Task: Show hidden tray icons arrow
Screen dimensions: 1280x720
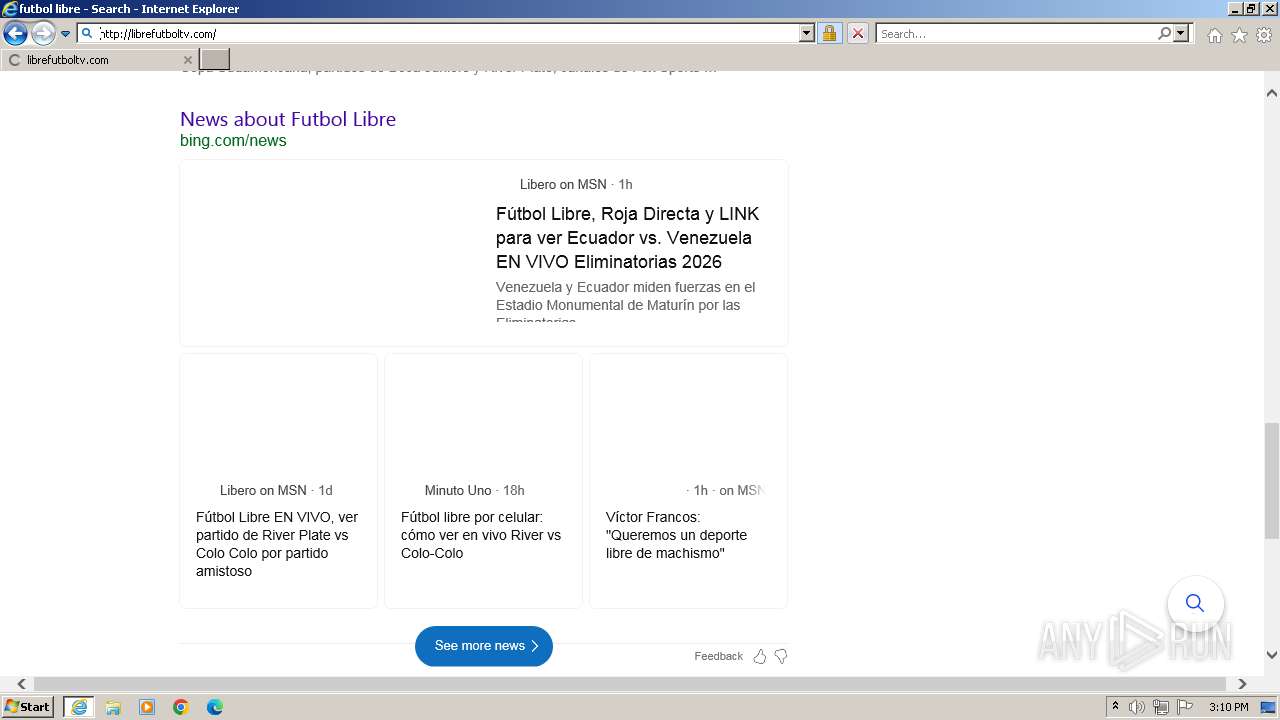Action: 1115,707
